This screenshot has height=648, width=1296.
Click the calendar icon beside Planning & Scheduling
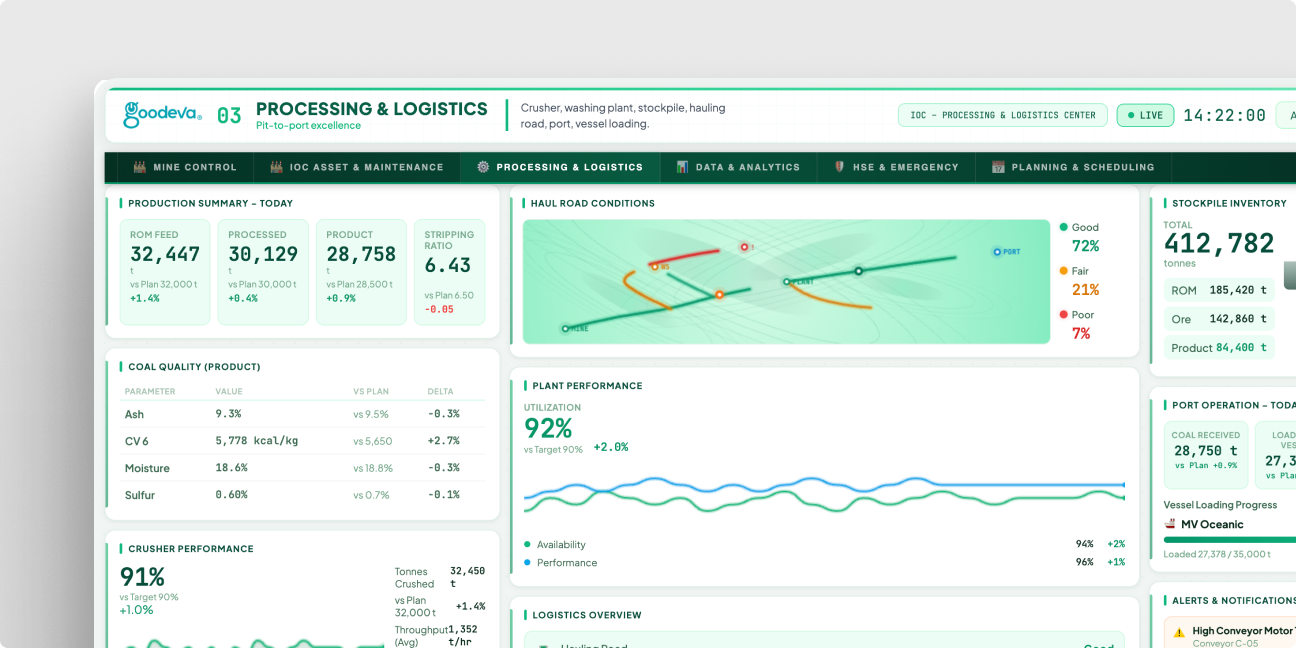[x=998, y=167]
